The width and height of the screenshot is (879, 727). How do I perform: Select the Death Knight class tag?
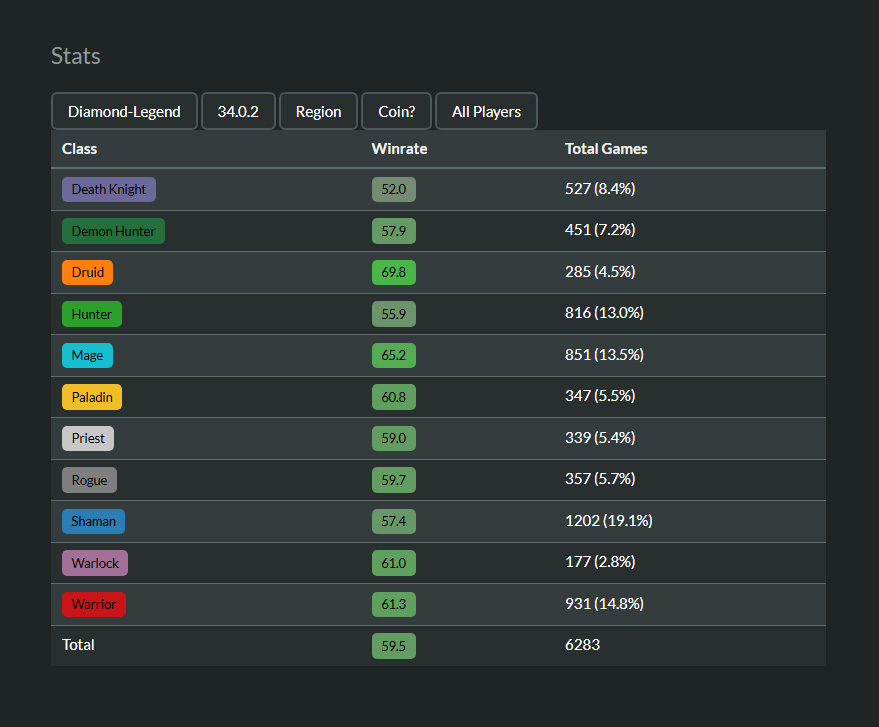[109, 190]
